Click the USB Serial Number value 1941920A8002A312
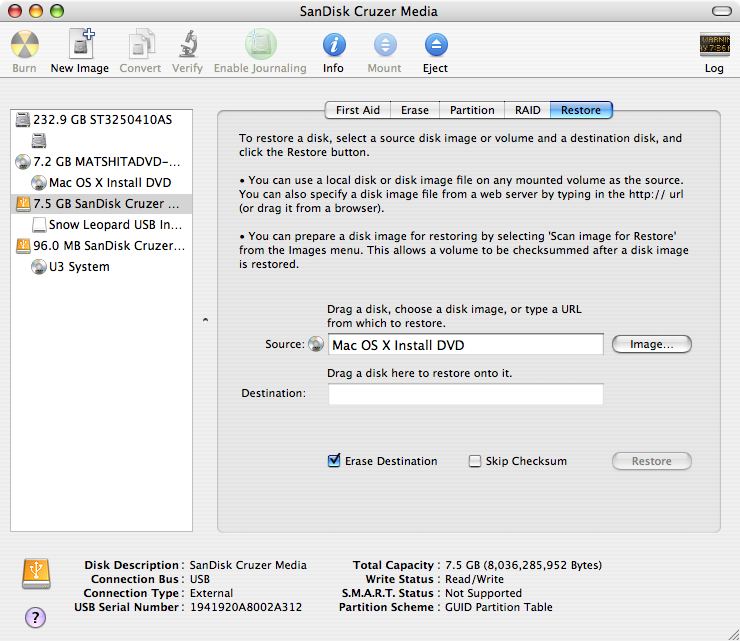 246,607
